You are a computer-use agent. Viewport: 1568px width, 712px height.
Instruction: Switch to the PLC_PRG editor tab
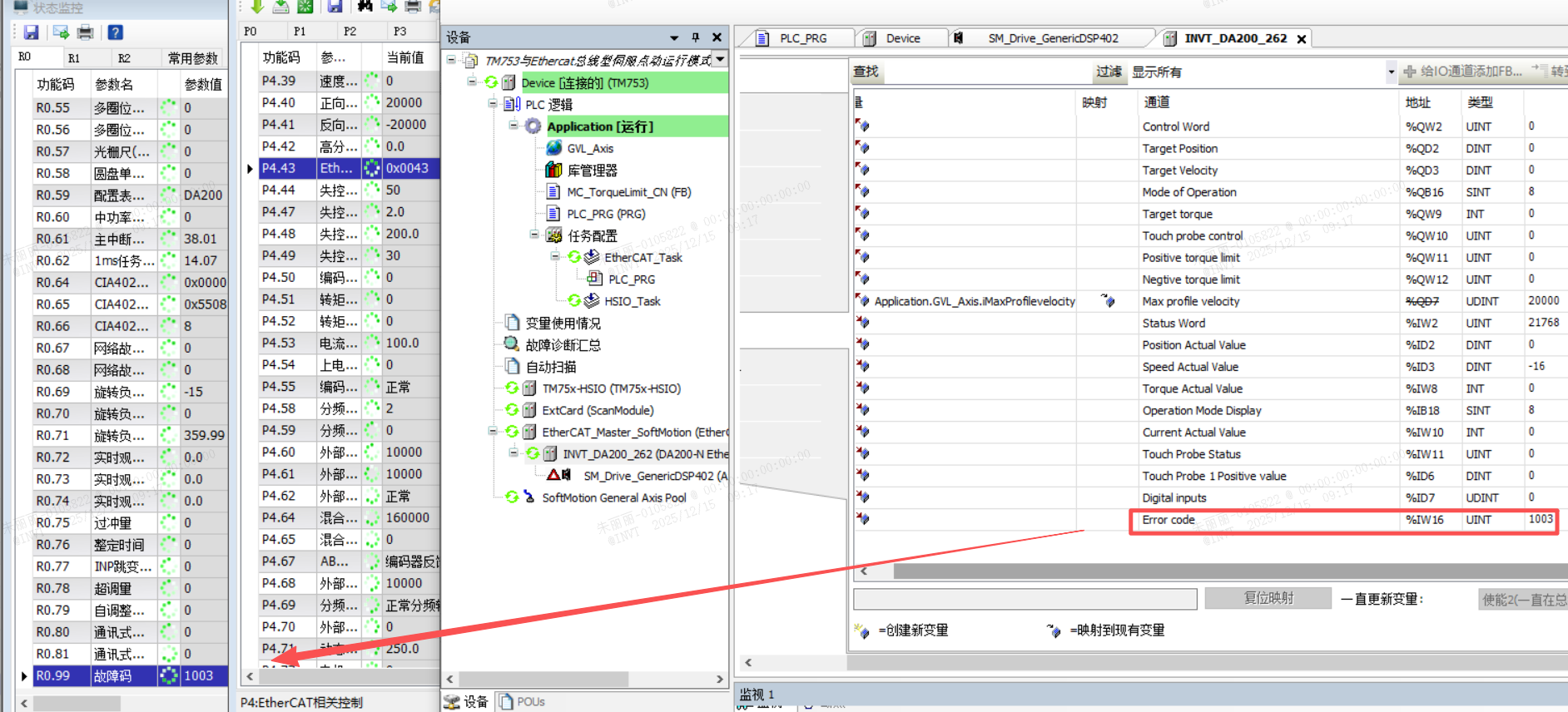pos(802,38)
